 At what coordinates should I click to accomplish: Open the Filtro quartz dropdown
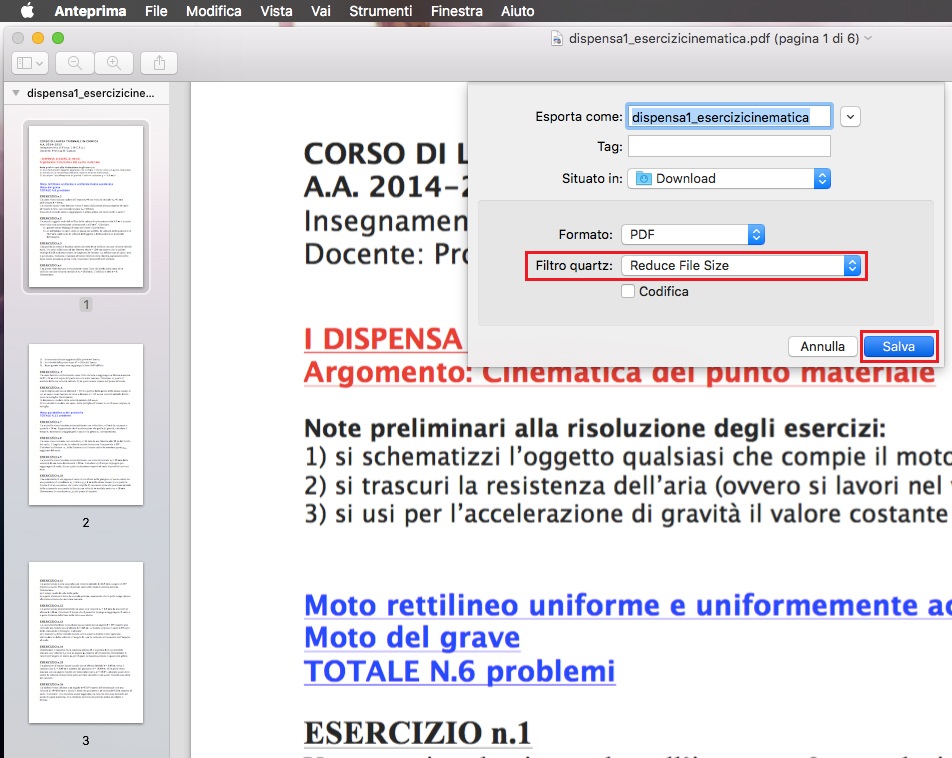click(x=740, y=266)
